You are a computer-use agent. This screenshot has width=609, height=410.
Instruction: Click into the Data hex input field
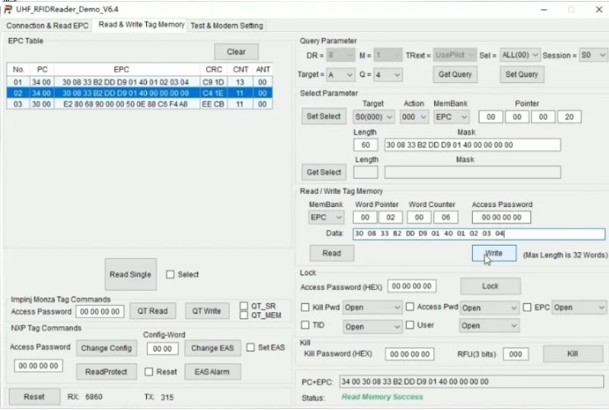(478, 234)
